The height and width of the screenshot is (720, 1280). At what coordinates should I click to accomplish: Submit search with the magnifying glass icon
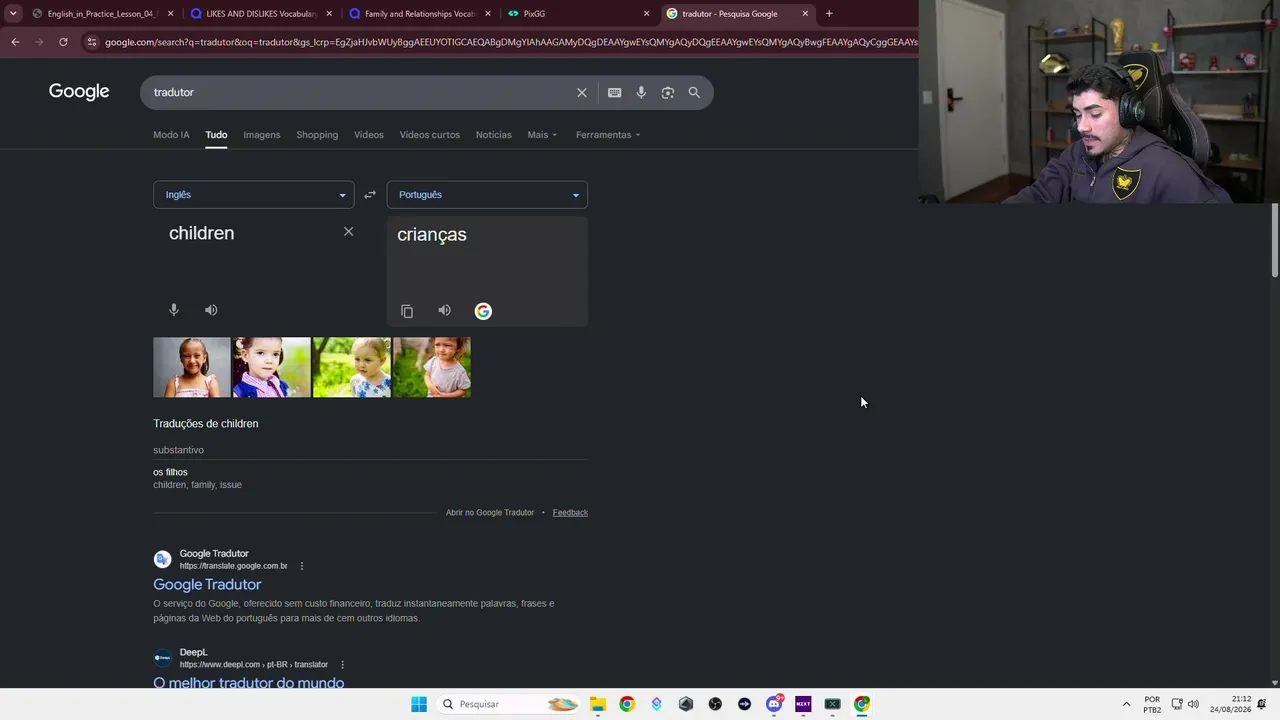coord(694,92)
